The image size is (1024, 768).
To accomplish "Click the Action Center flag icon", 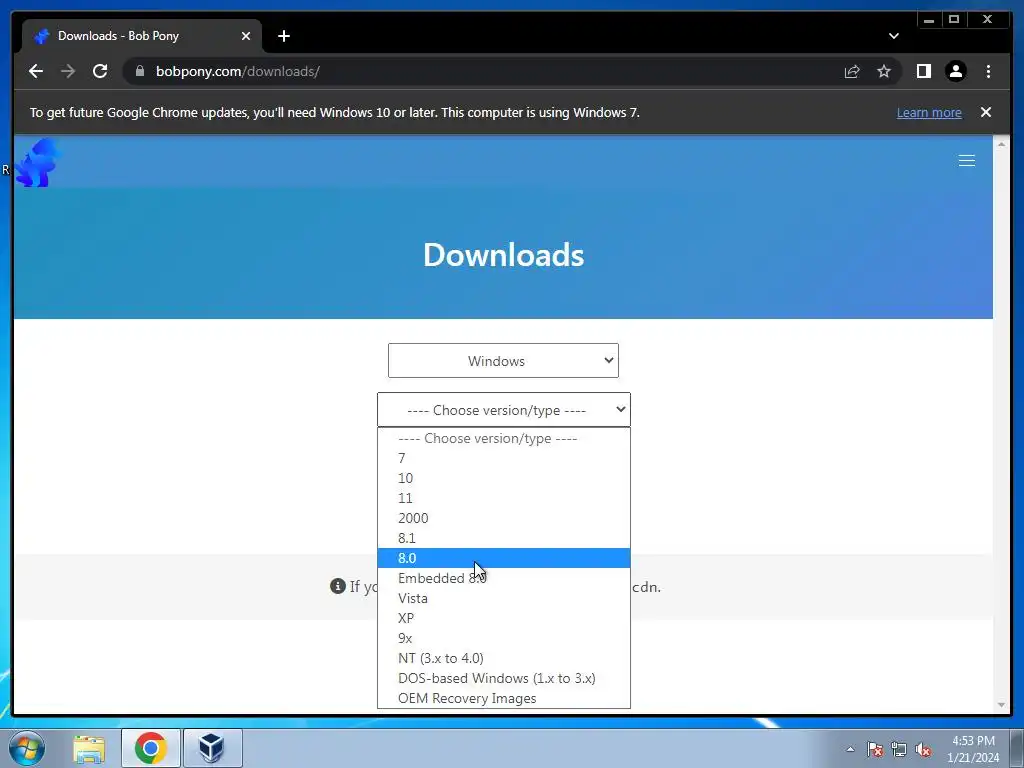I will [875, 749].
